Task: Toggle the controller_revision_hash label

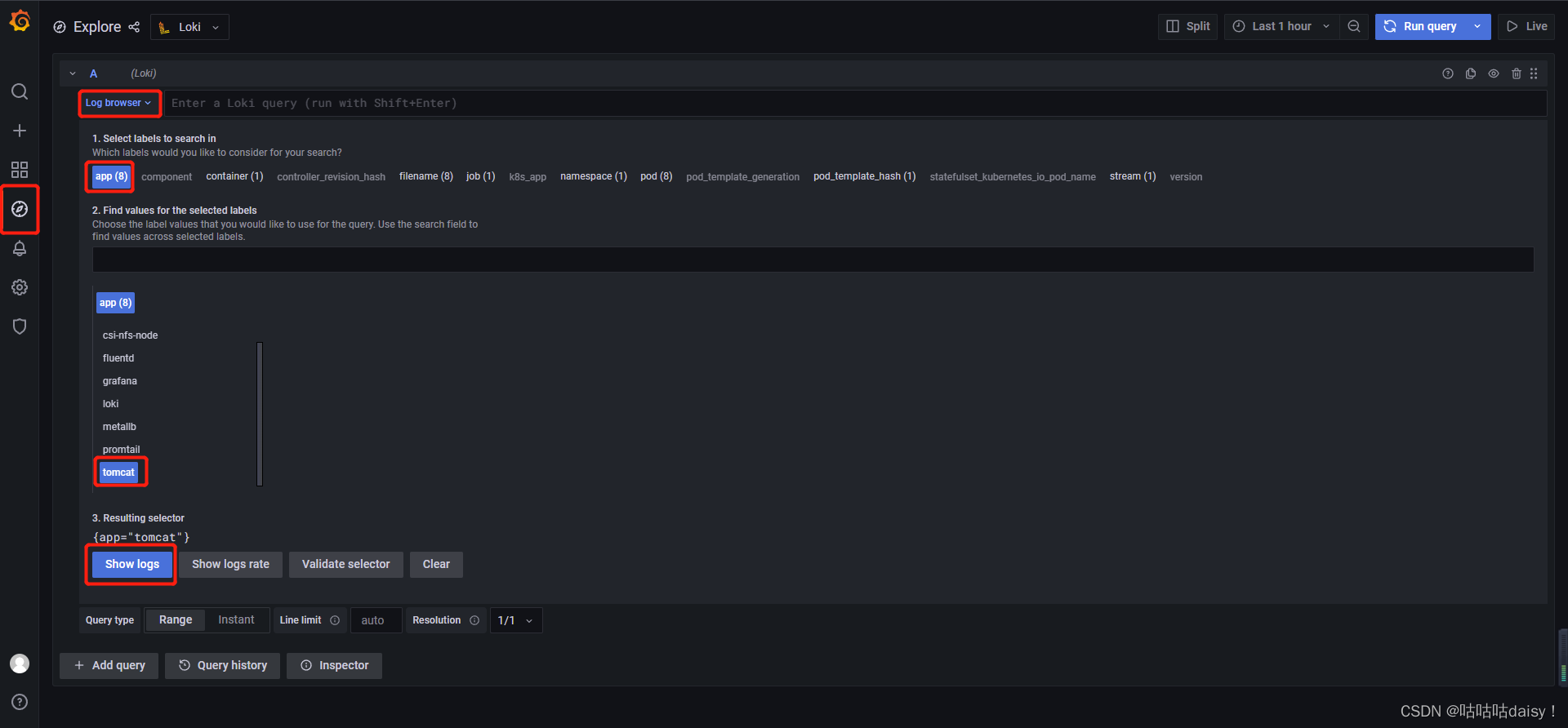Action: (331, 177)
